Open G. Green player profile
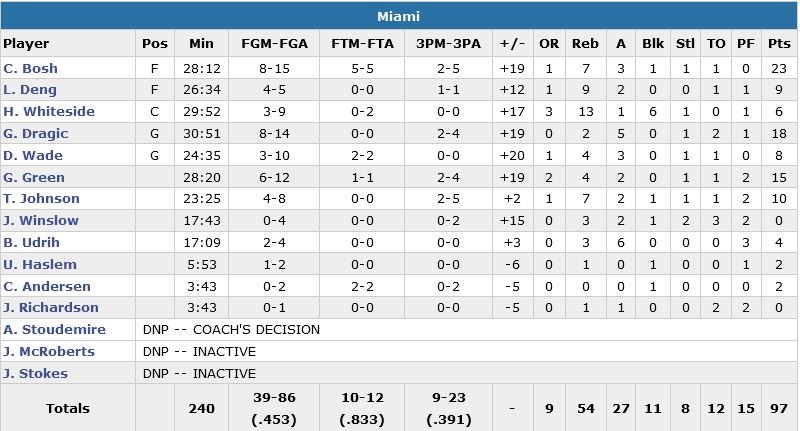 click(x=34, y=178)
